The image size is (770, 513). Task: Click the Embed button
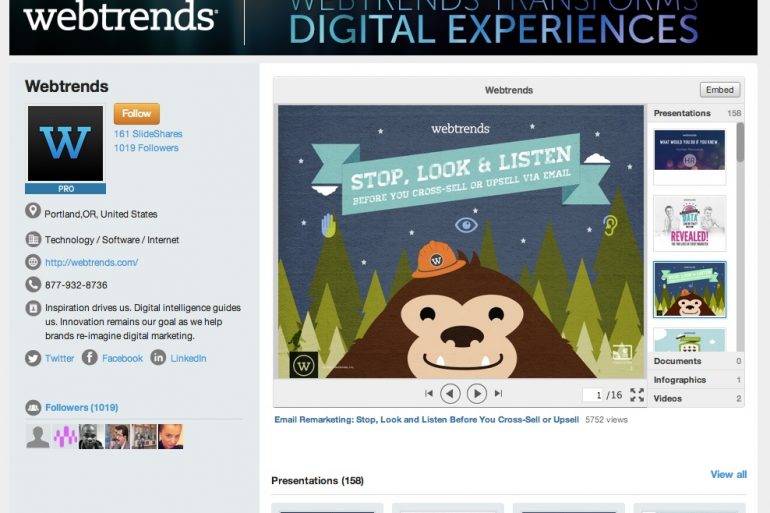720,90
